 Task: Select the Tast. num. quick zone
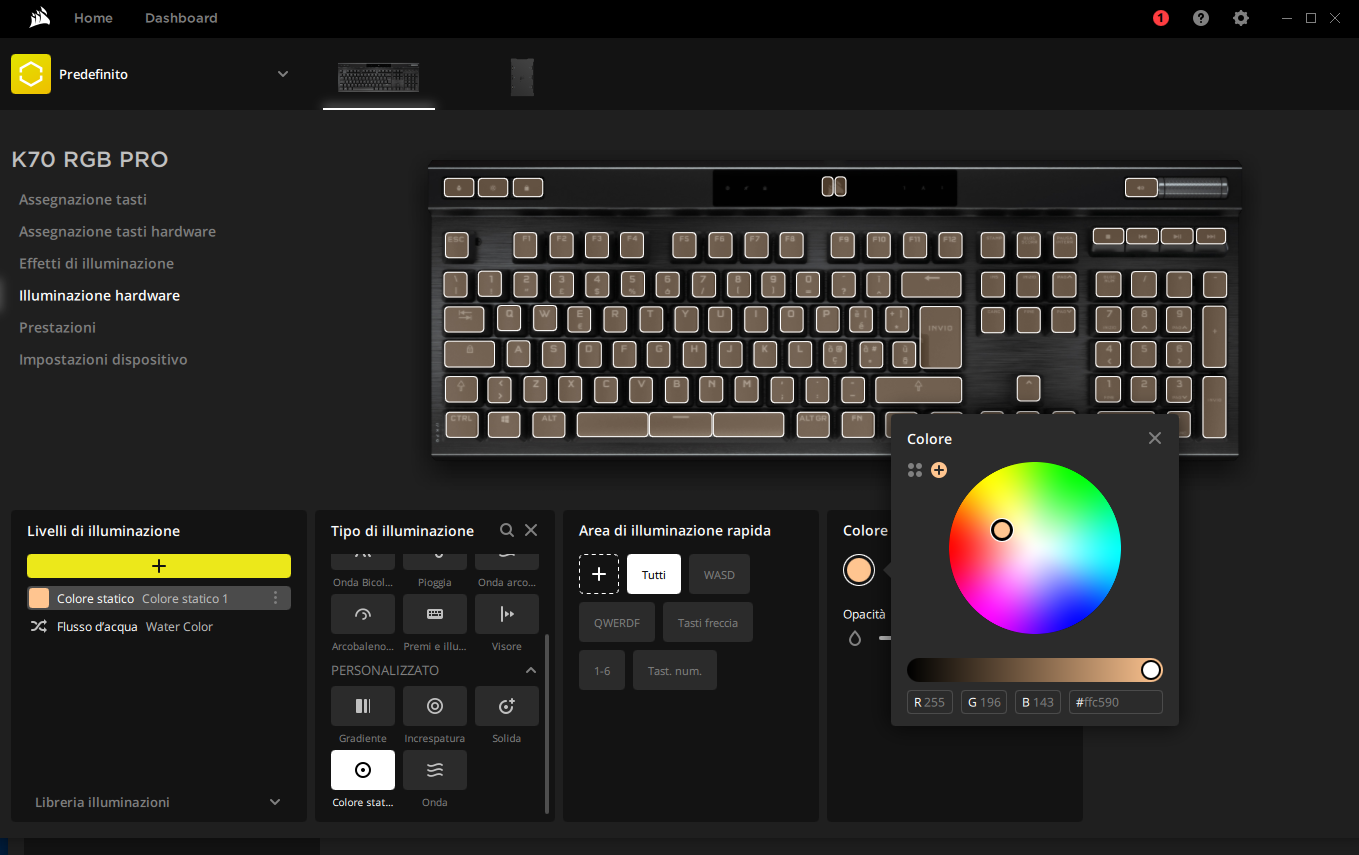click(x=675, y=670)
